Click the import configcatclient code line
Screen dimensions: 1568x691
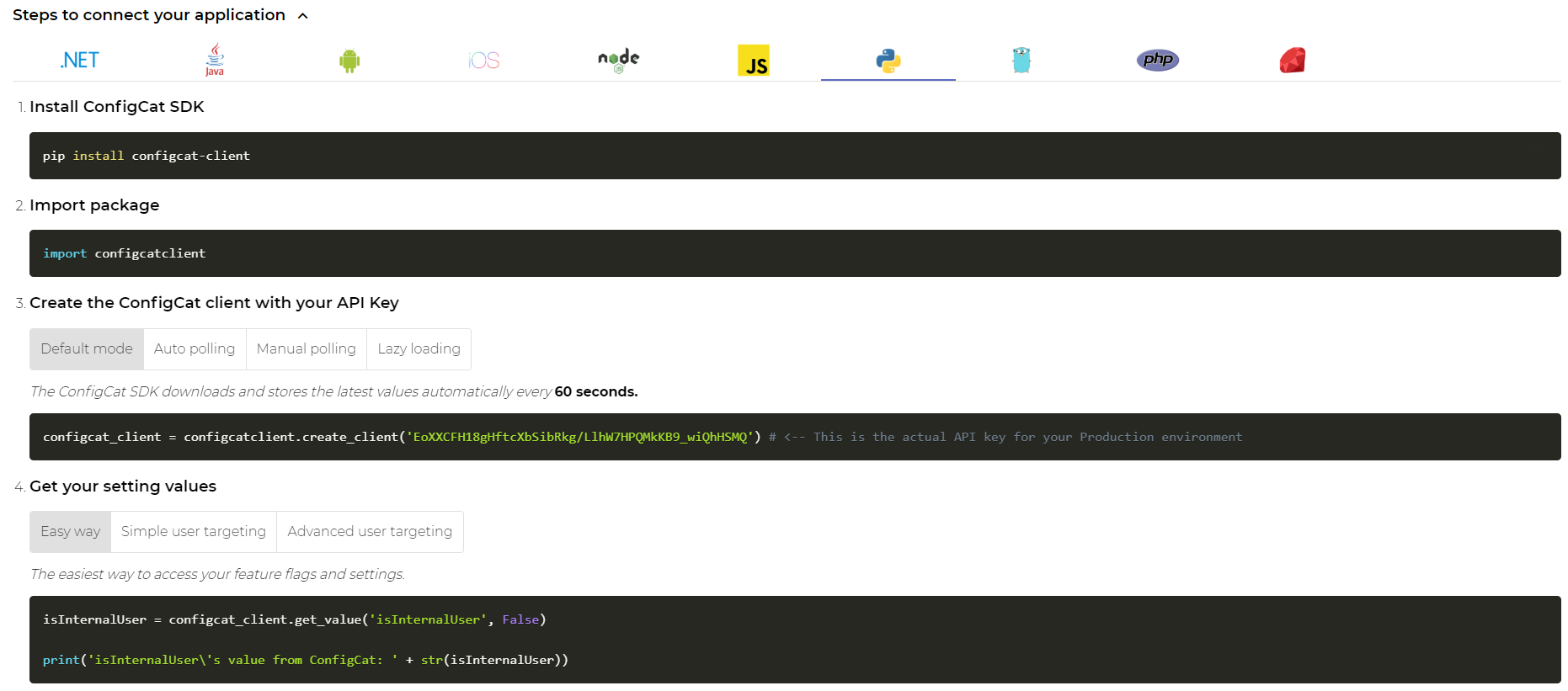tap(125, 253)
